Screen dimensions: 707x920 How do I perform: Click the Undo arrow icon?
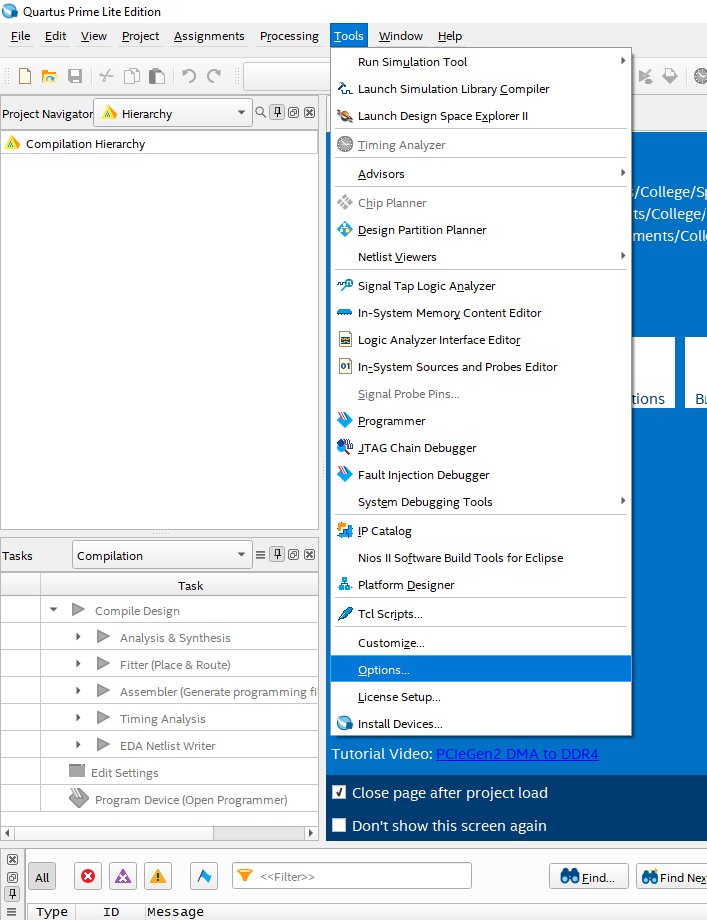click(189, 76)
